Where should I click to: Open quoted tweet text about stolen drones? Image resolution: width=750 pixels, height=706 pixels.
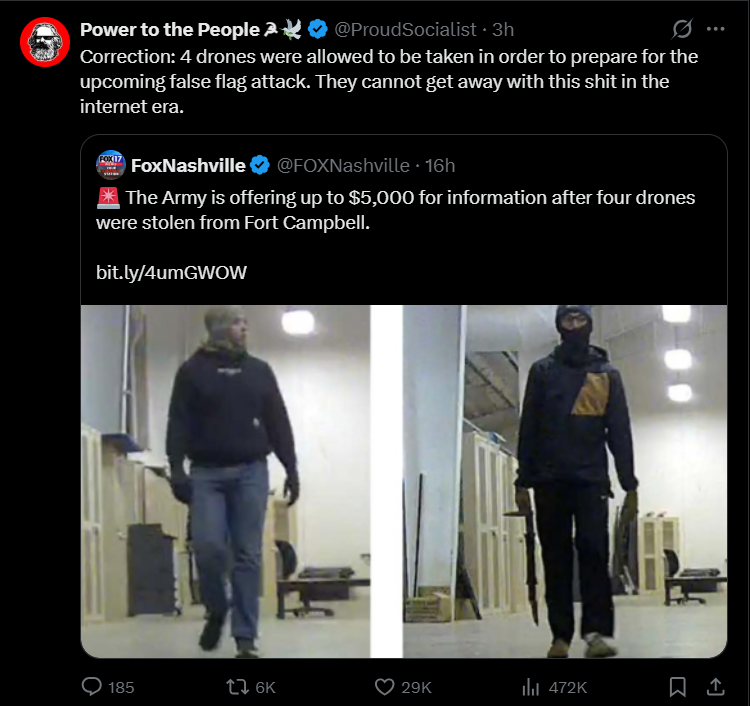coord(395,210)
